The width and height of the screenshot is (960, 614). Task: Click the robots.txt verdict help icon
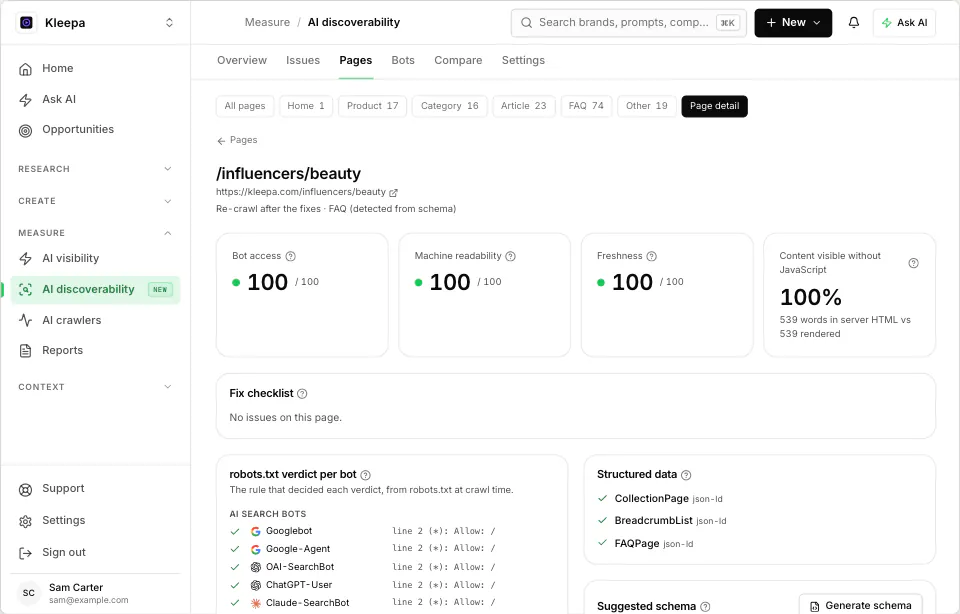[x=366, y=475]
